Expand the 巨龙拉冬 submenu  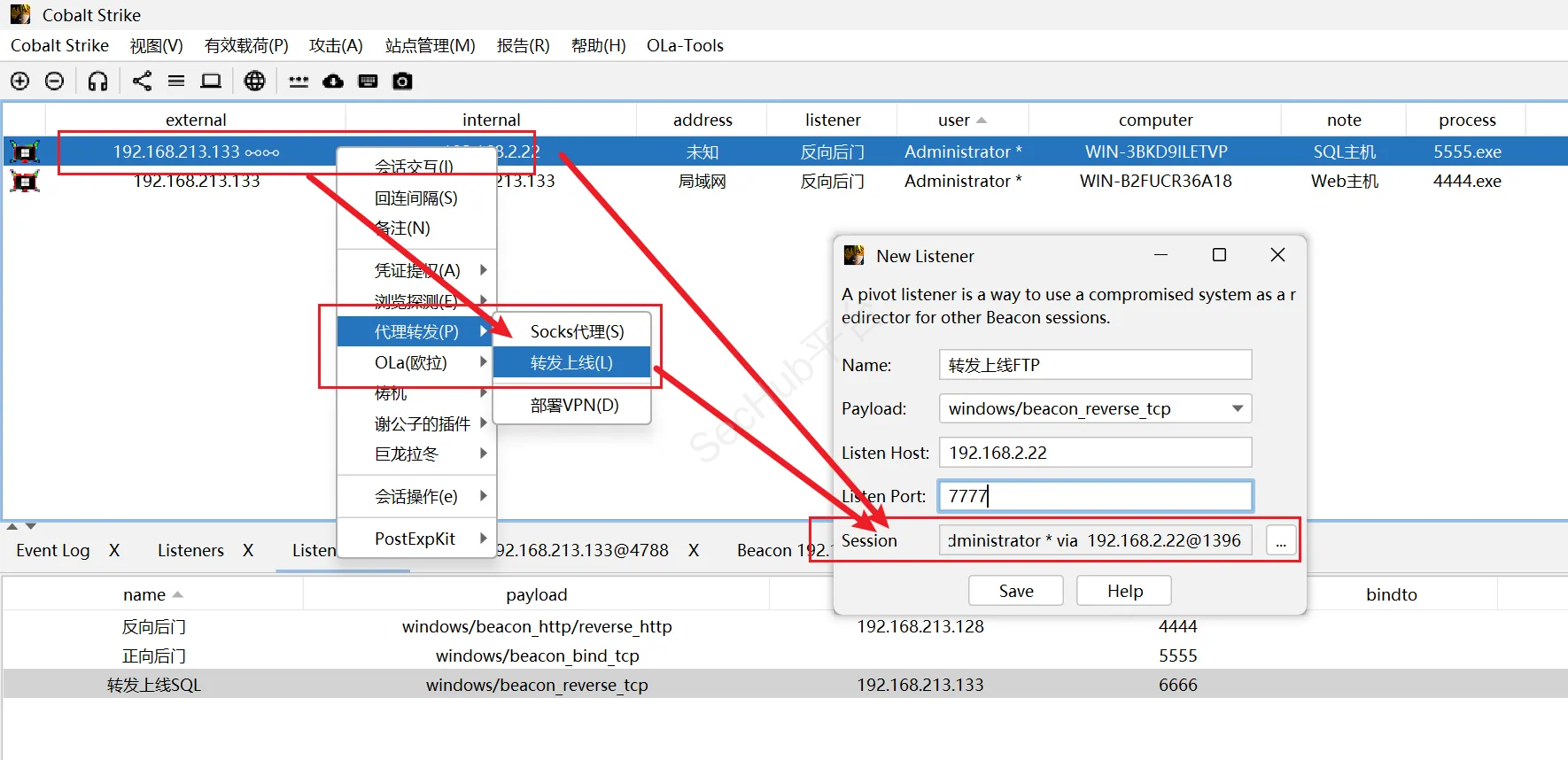pyautogui.click(x=416, y=454)
